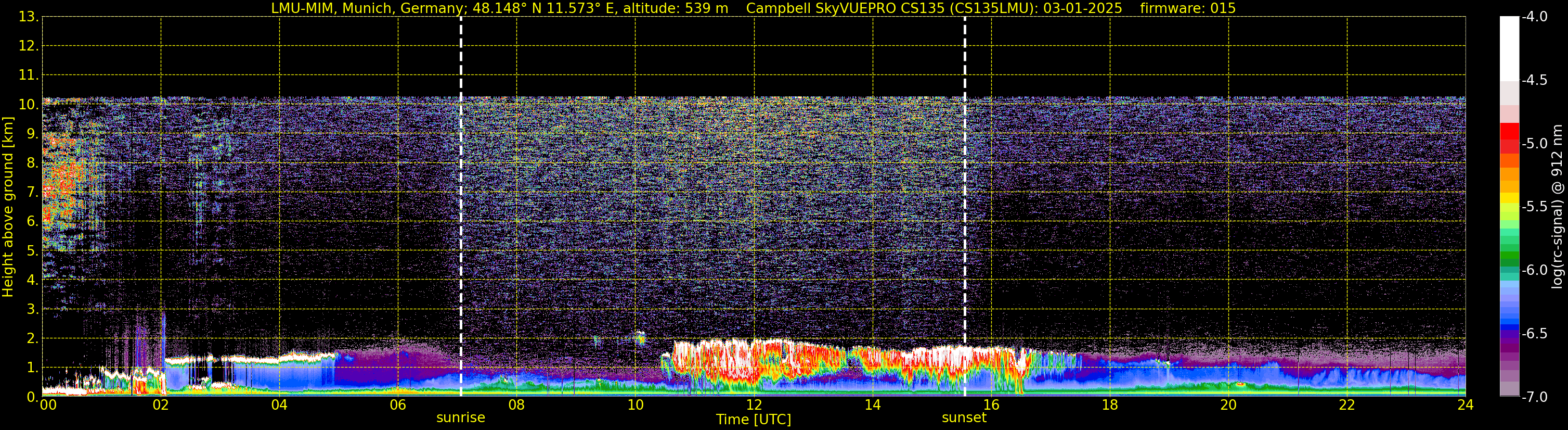Image resolution: width=1568 pixels, height=430 pixels.
Task: Click the 'Time [UTC]' axis title
Action: (754, 420)
